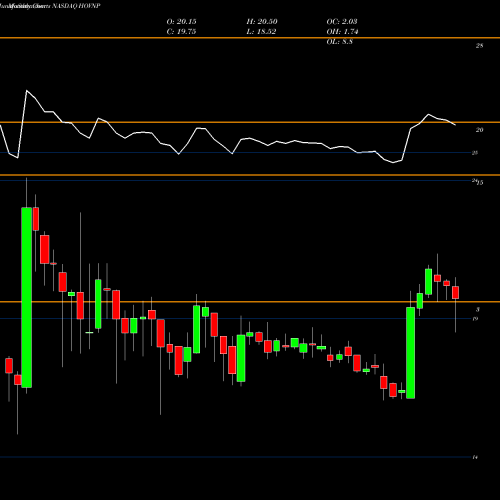
Task: Click the 14 axis label near the bottom
Action: coord(475,457)
